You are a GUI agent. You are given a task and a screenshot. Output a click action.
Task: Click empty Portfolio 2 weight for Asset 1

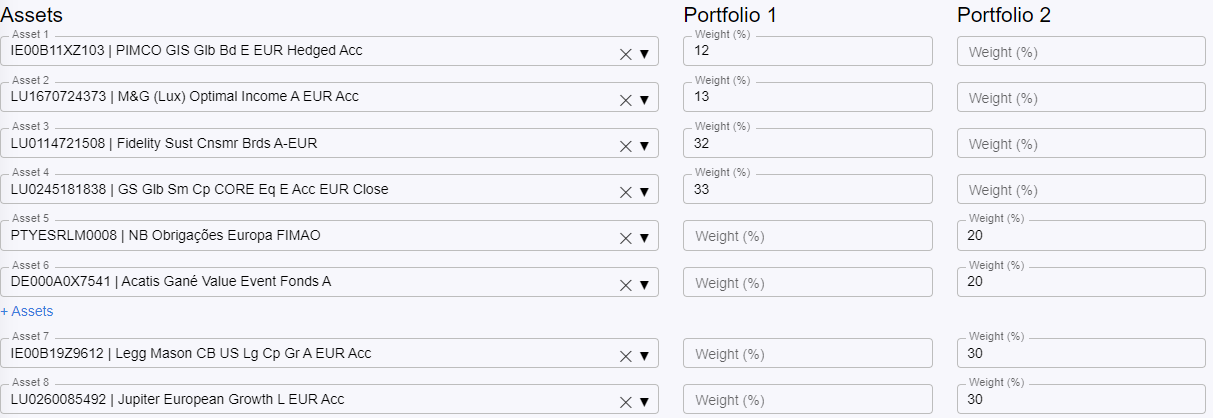[1080, 52]
